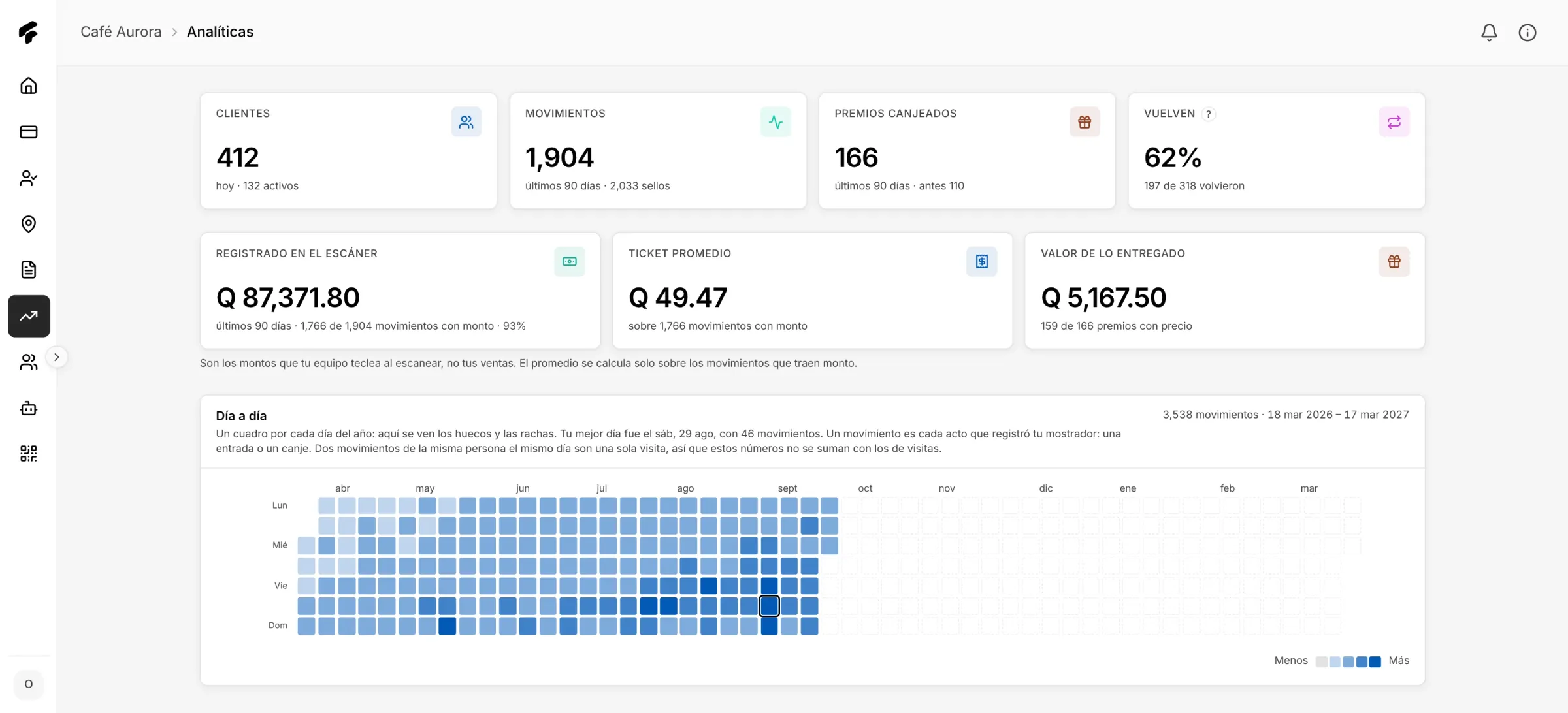Click the Clientes card people icon
This screenshot has height=713, width=1568.
click(466, 122)
